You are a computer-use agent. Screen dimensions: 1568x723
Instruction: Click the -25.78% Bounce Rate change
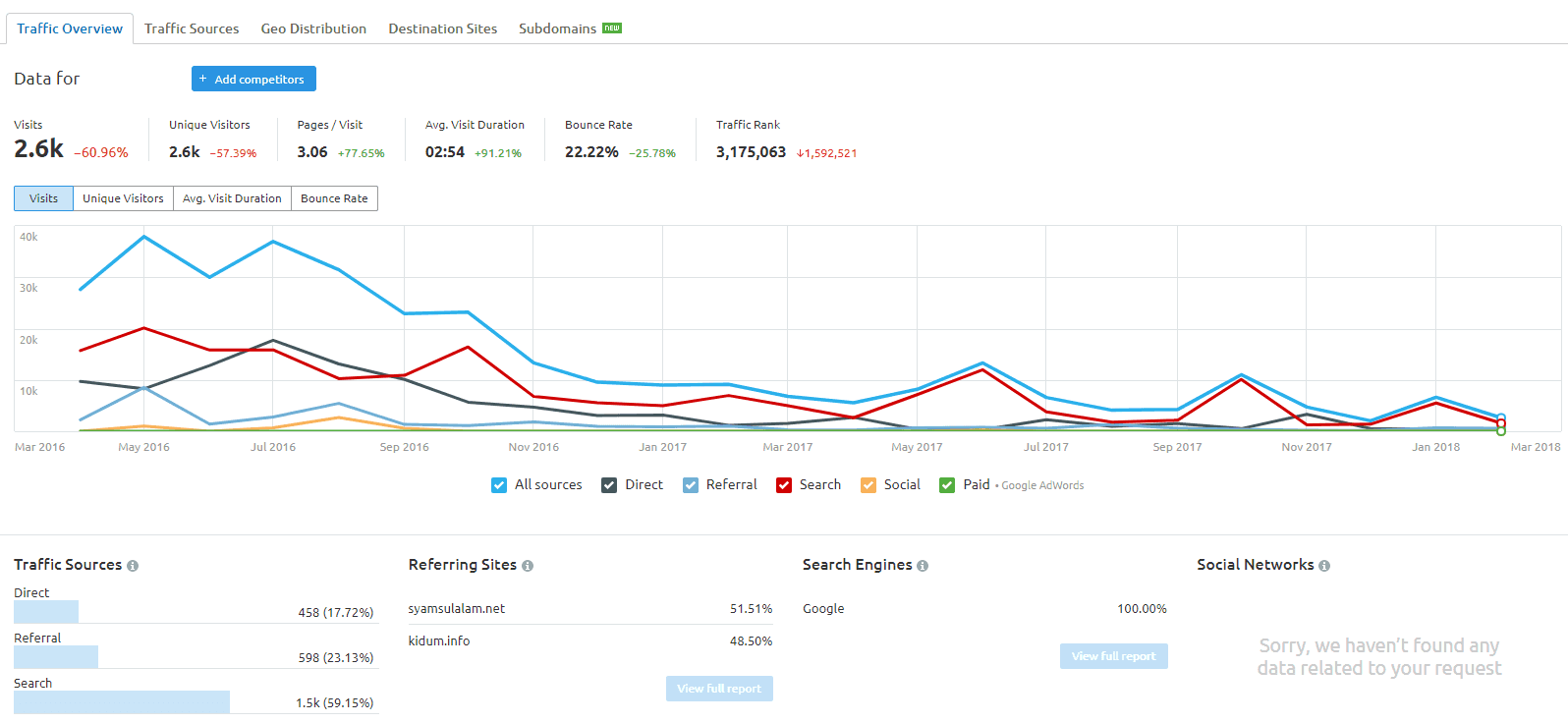tap(652, 153)
